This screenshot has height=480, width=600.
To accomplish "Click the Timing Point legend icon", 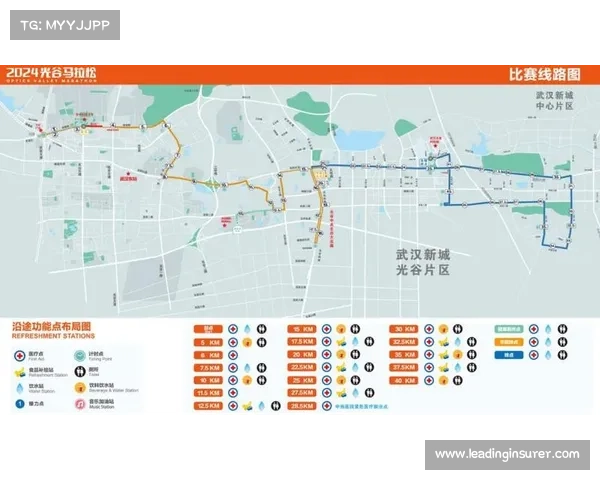I will (80, 356).
